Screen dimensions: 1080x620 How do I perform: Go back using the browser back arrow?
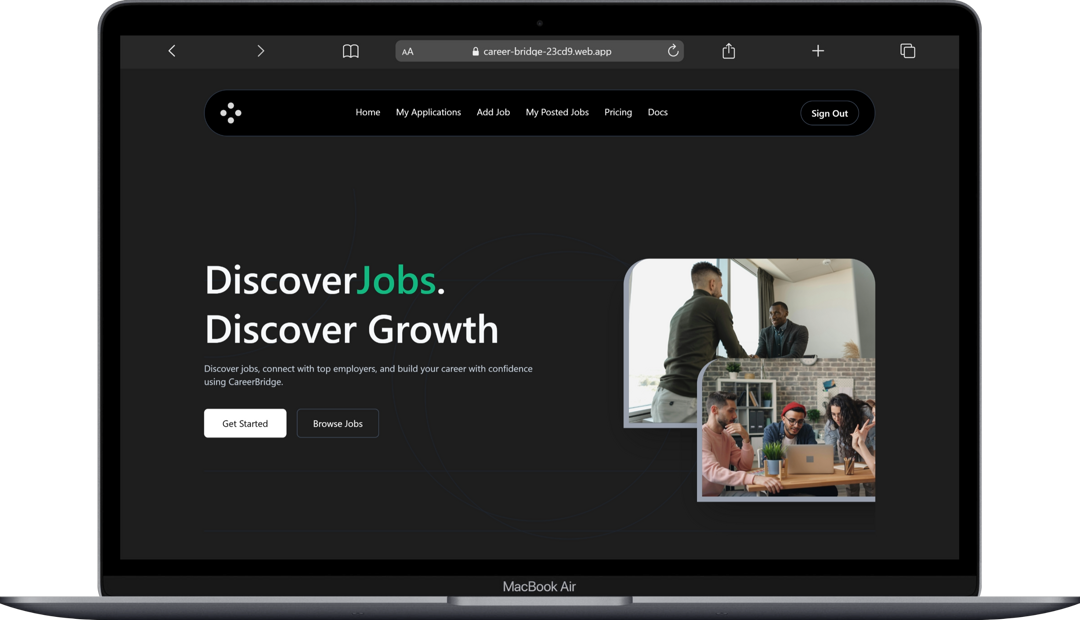click(x=172, y=51)
